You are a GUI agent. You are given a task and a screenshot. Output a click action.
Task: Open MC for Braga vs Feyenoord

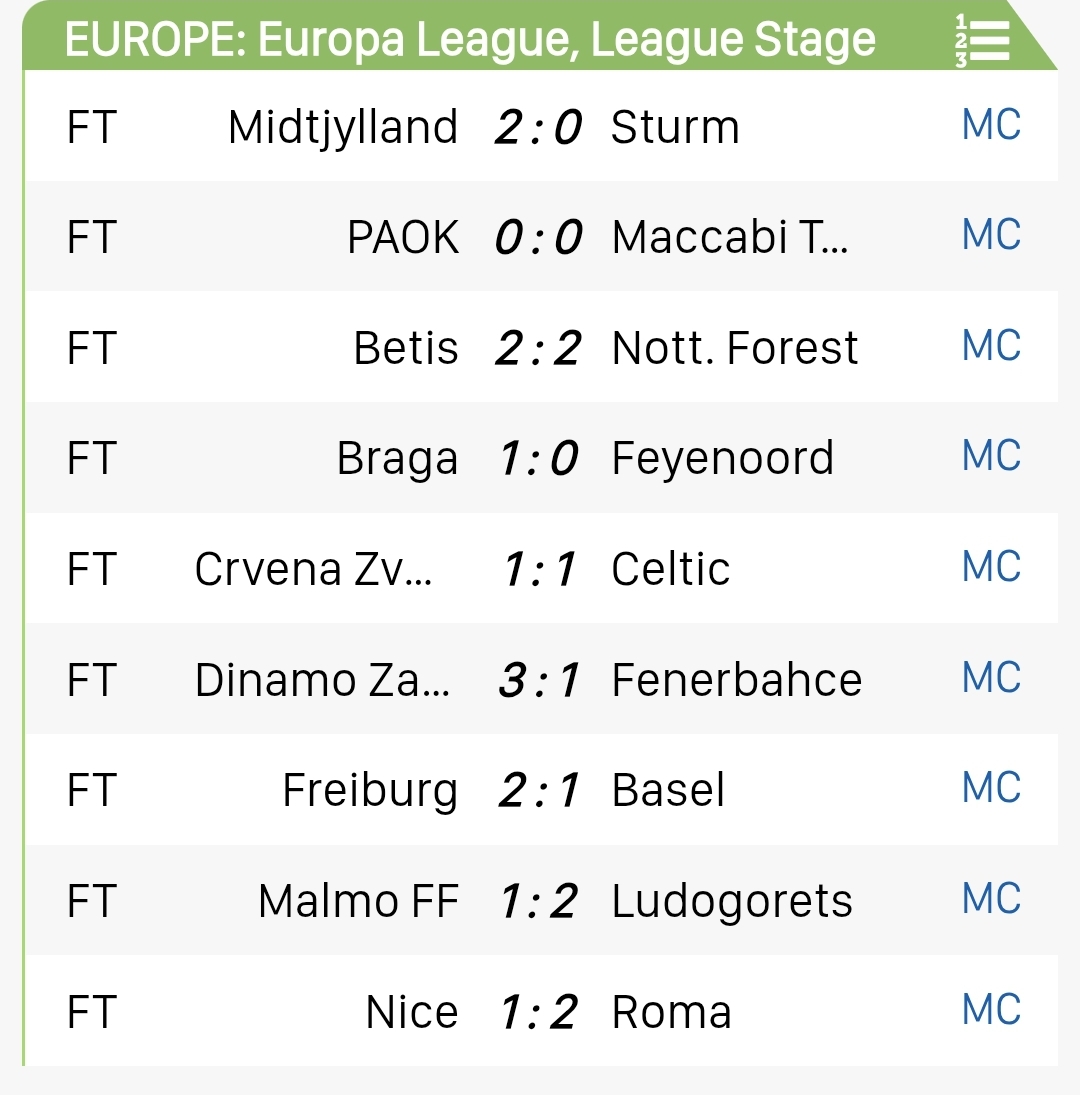click(991, 458)
